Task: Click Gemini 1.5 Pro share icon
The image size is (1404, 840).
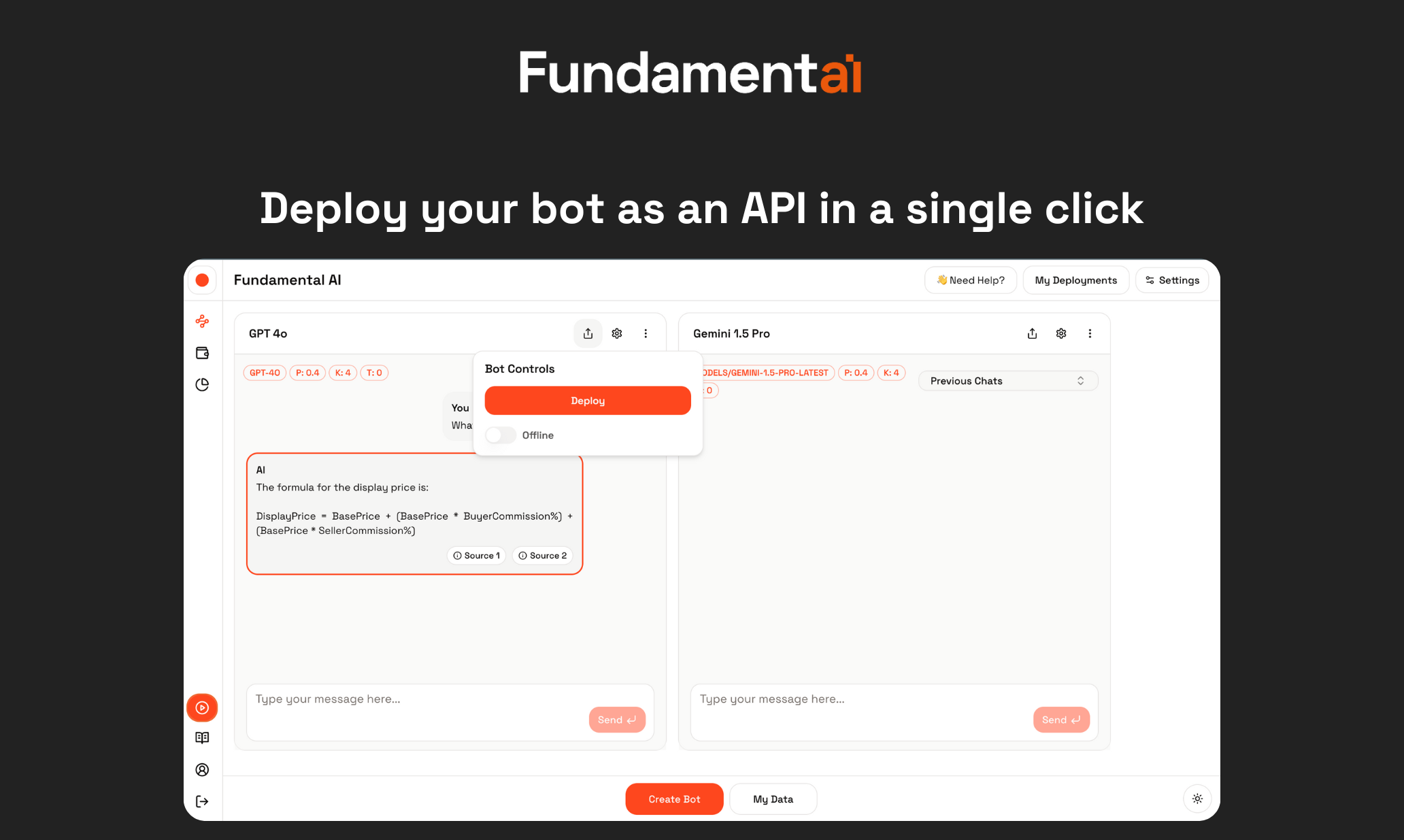Action: [1032, 333]
